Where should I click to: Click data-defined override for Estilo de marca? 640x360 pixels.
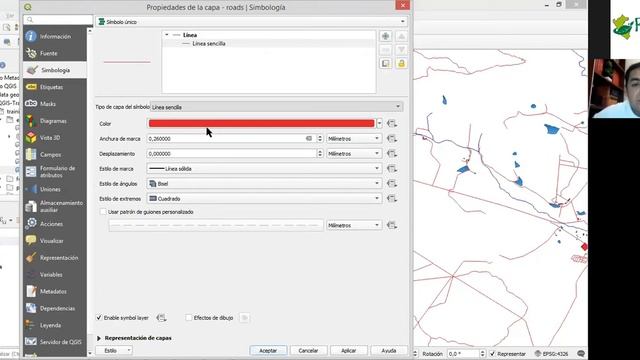392,169
